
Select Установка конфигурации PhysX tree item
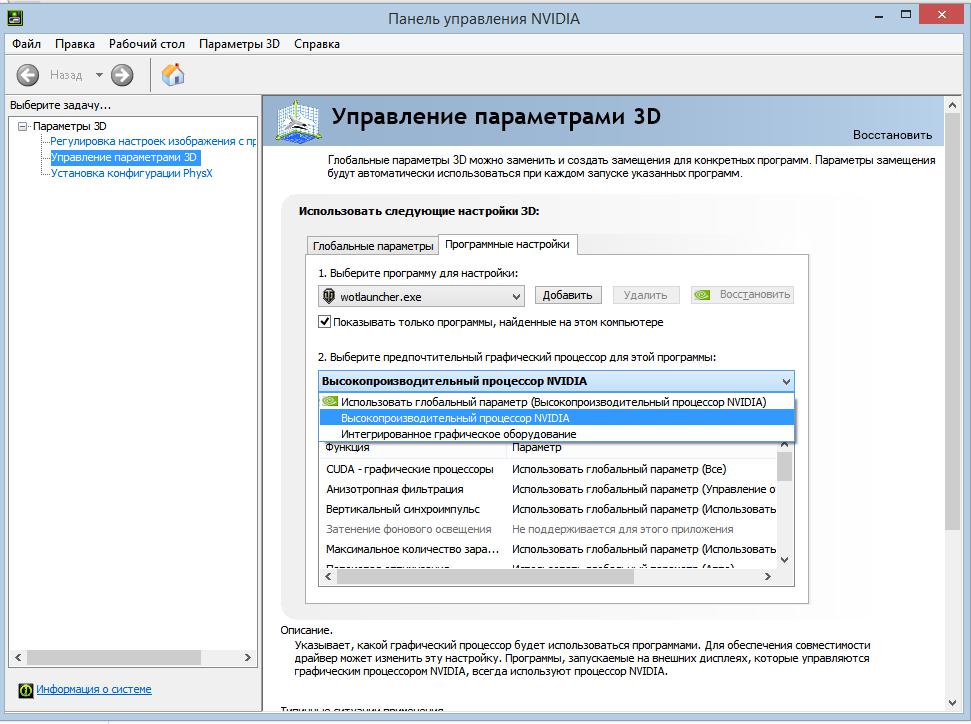[x=131, y=173]
